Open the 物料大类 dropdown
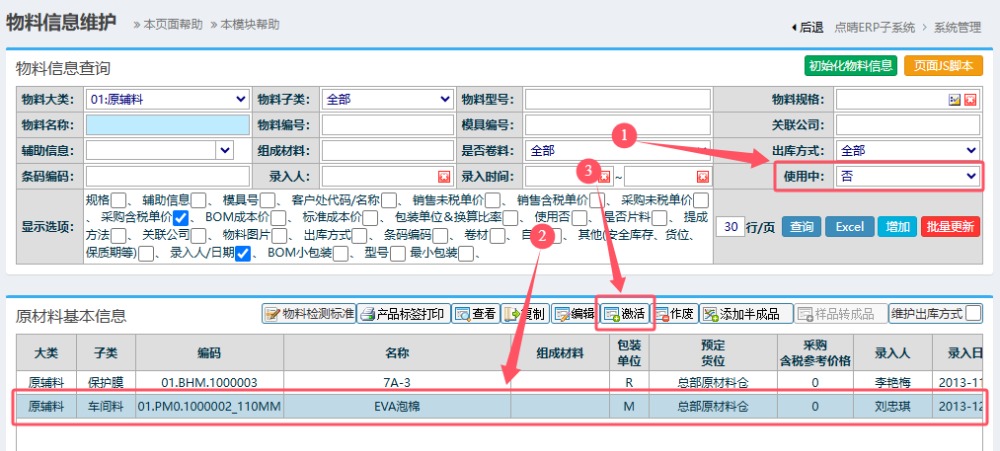Image resolution: width=1000 pixels, height=451 pixels. [x=167, y=99]
